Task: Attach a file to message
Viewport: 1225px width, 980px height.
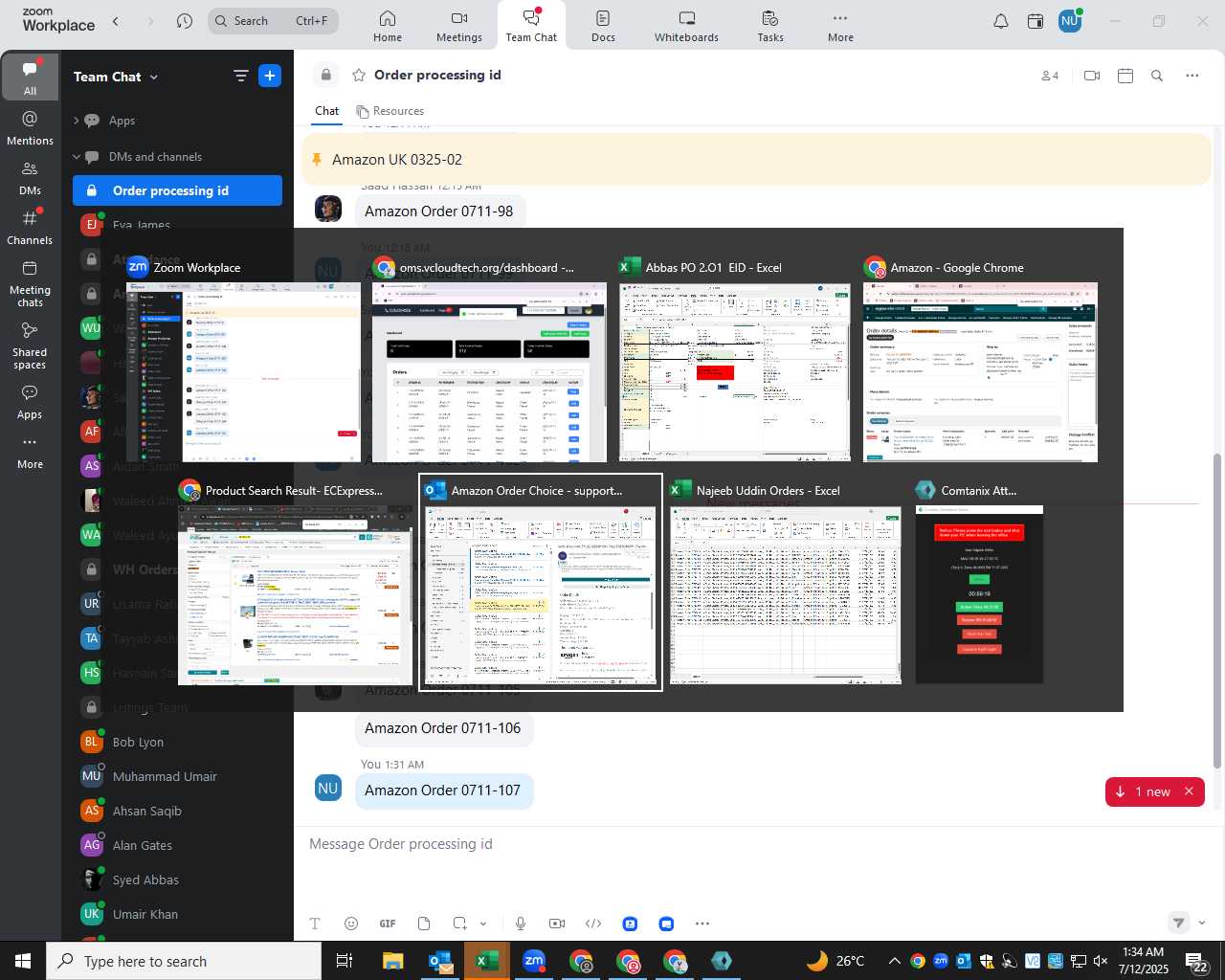Action: 424,924
